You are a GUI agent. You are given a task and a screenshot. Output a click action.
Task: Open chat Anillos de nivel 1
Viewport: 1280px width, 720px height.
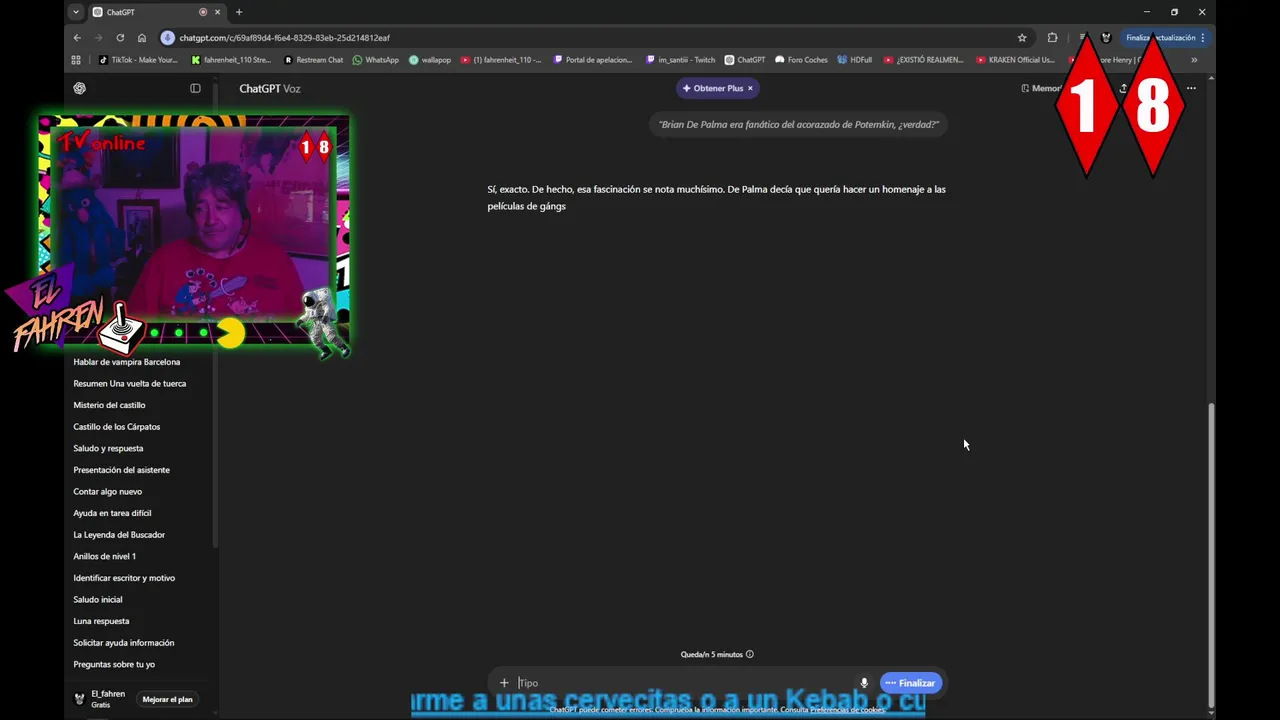point(104,556)
